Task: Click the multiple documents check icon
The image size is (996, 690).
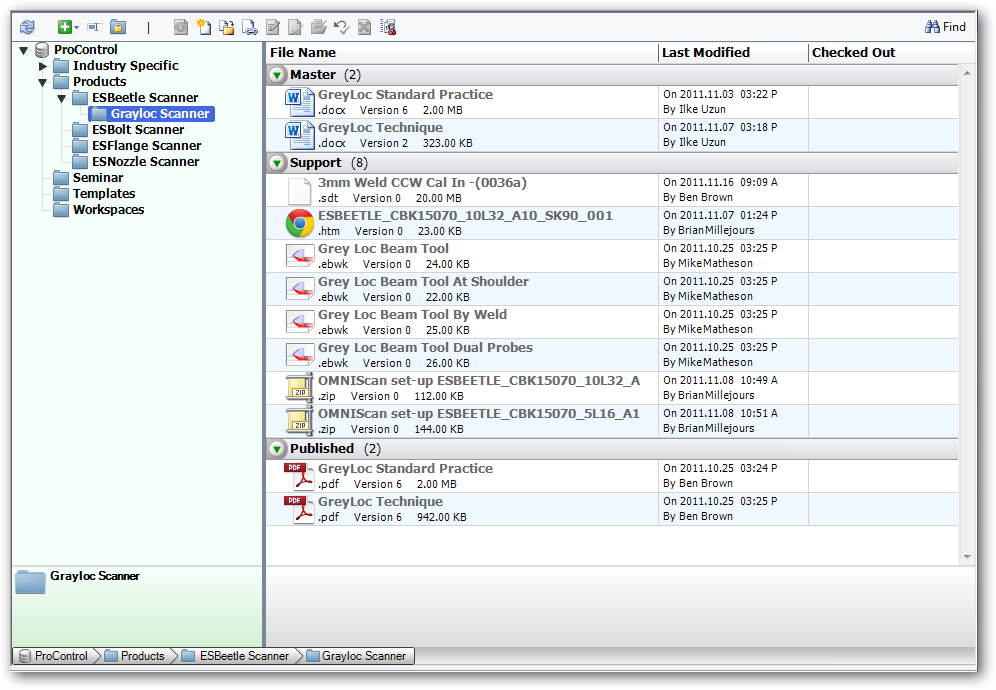Action: click(x=318, y=27)
